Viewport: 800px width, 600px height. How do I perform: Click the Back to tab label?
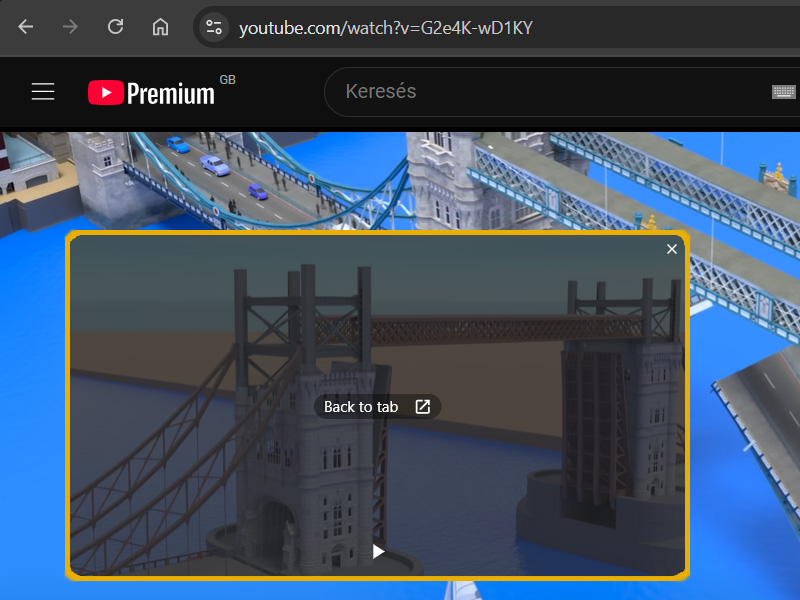(x=361, y=407)
